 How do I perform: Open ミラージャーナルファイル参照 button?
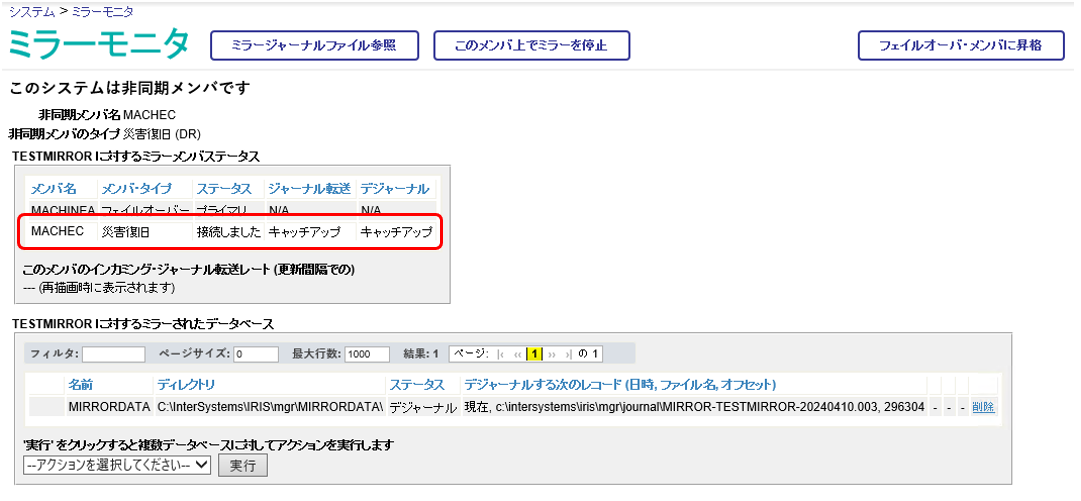click(x=313, y=46)
